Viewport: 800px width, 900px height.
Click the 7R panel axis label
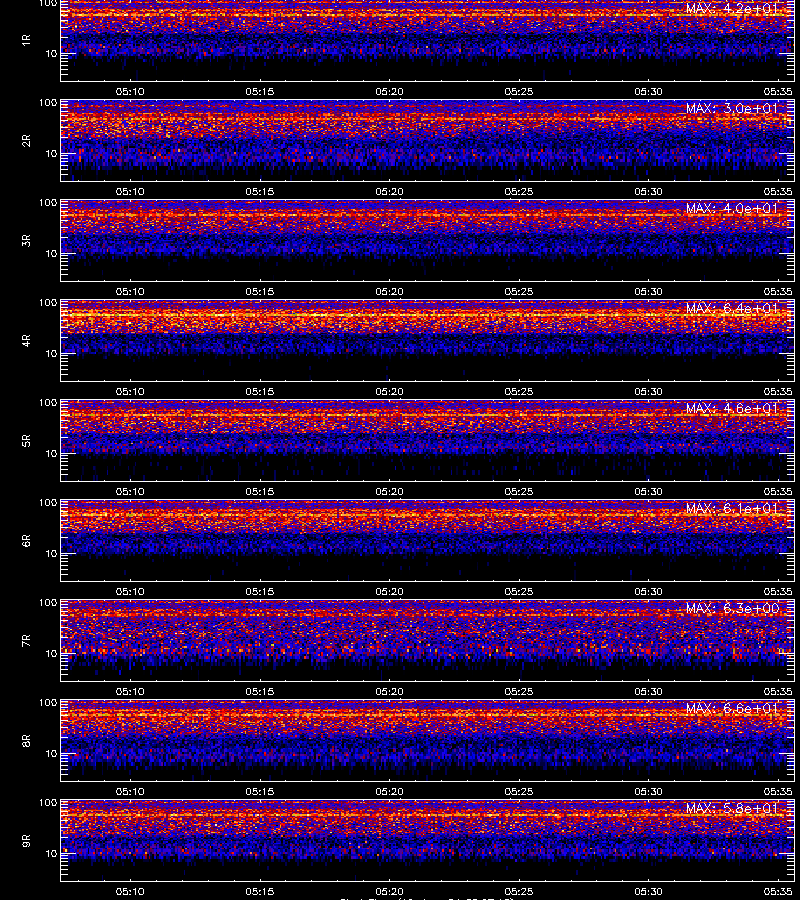26,641
